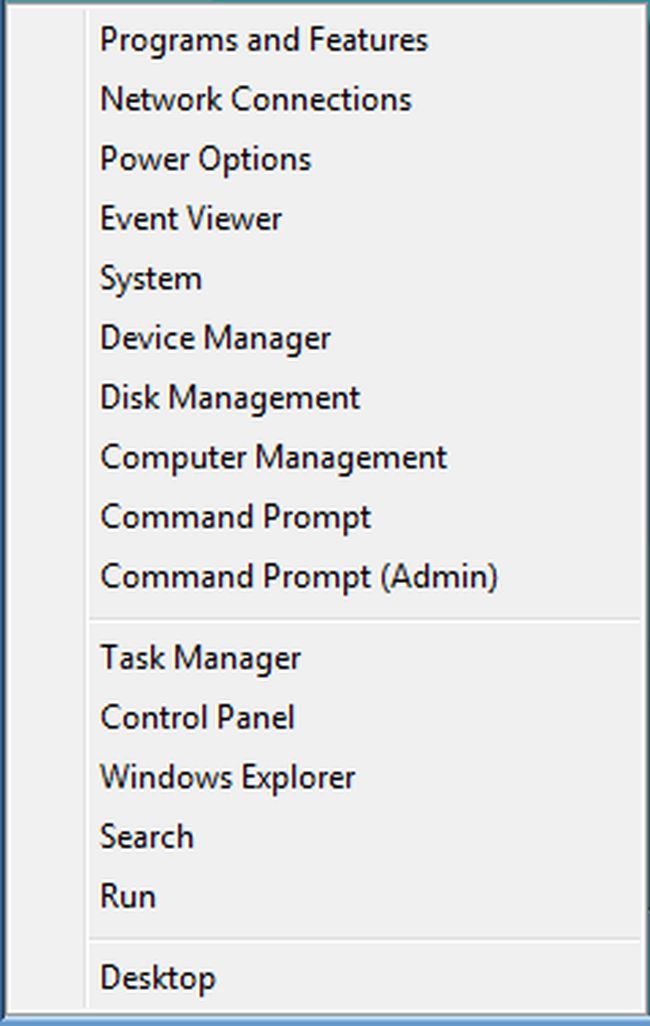Click Event Viewer to view system logs
This screenshot has width=650, height=1026.
coord(190,219)
